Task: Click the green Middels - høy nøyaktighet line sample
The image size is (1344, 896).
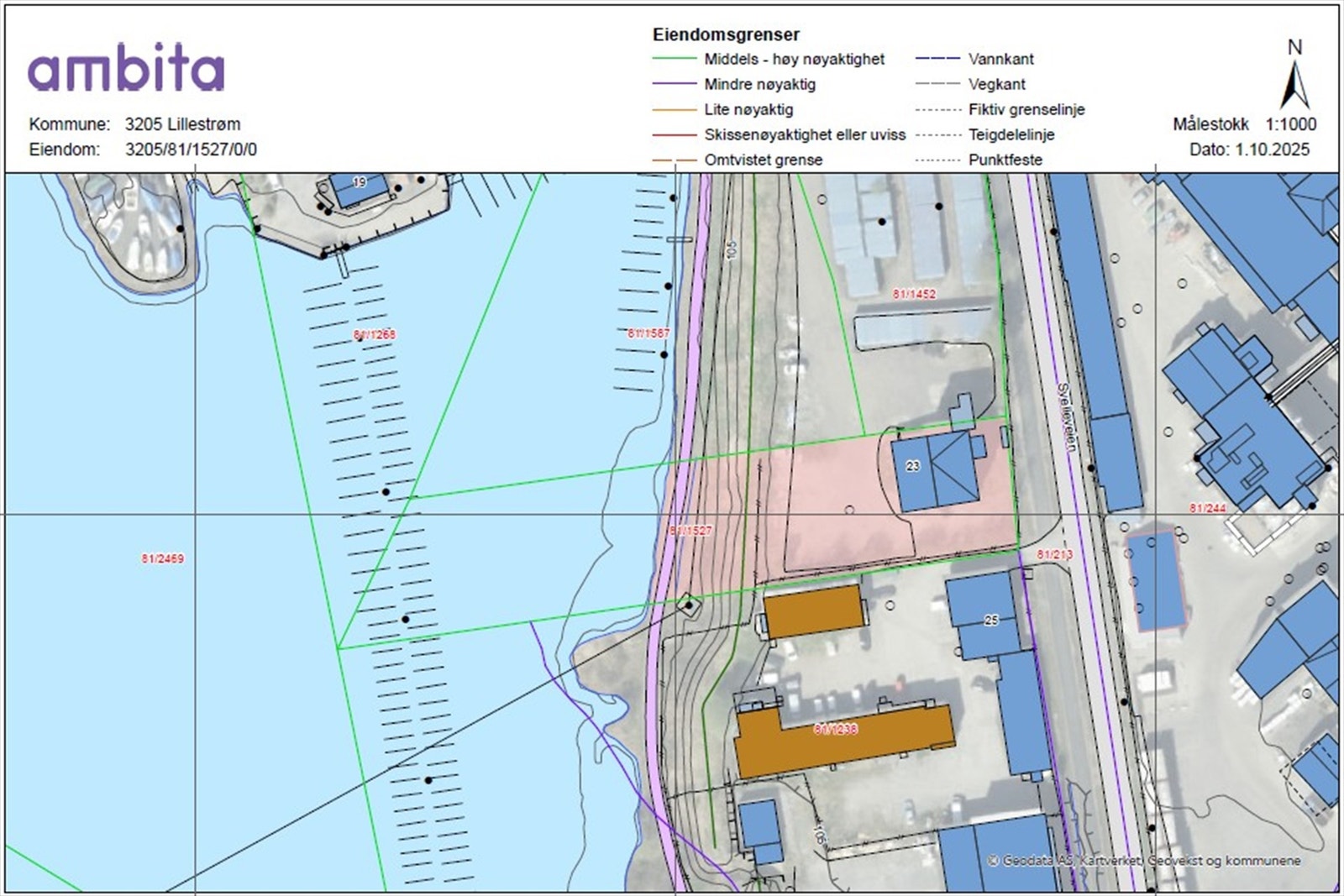Action: pyautogui.click(x=675, y=59)
